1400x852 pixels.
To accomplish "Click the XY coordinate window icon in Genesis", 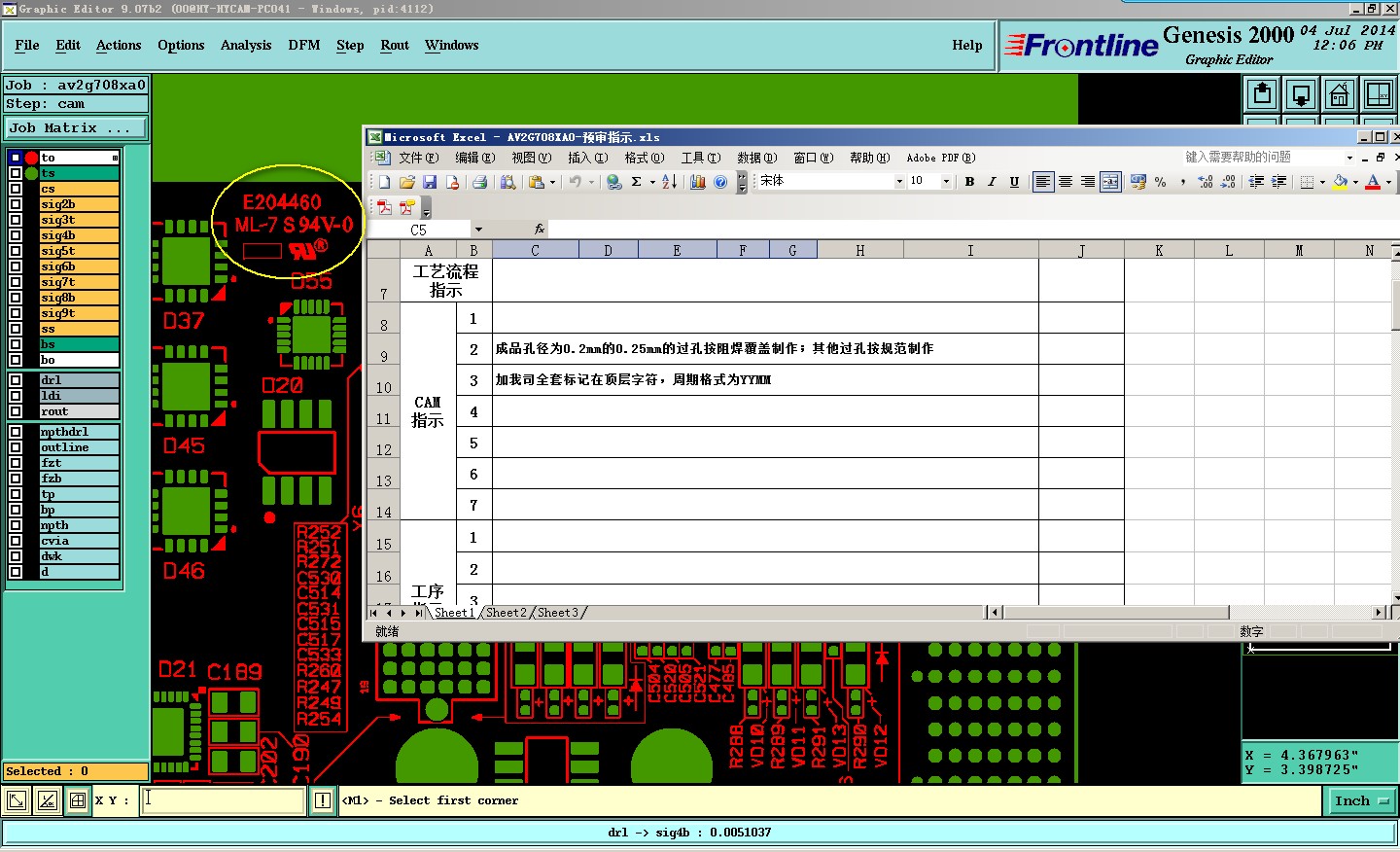I will click(1379, 94).
